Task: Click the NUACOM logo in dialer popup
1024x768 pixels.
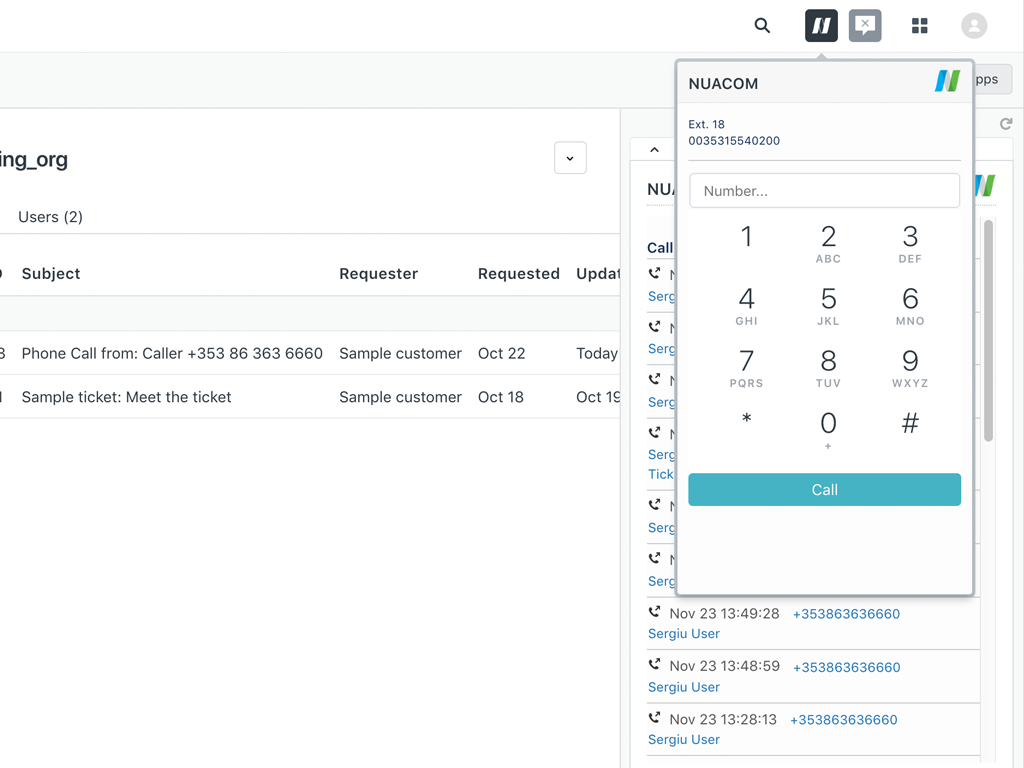Action: (947, 82)
